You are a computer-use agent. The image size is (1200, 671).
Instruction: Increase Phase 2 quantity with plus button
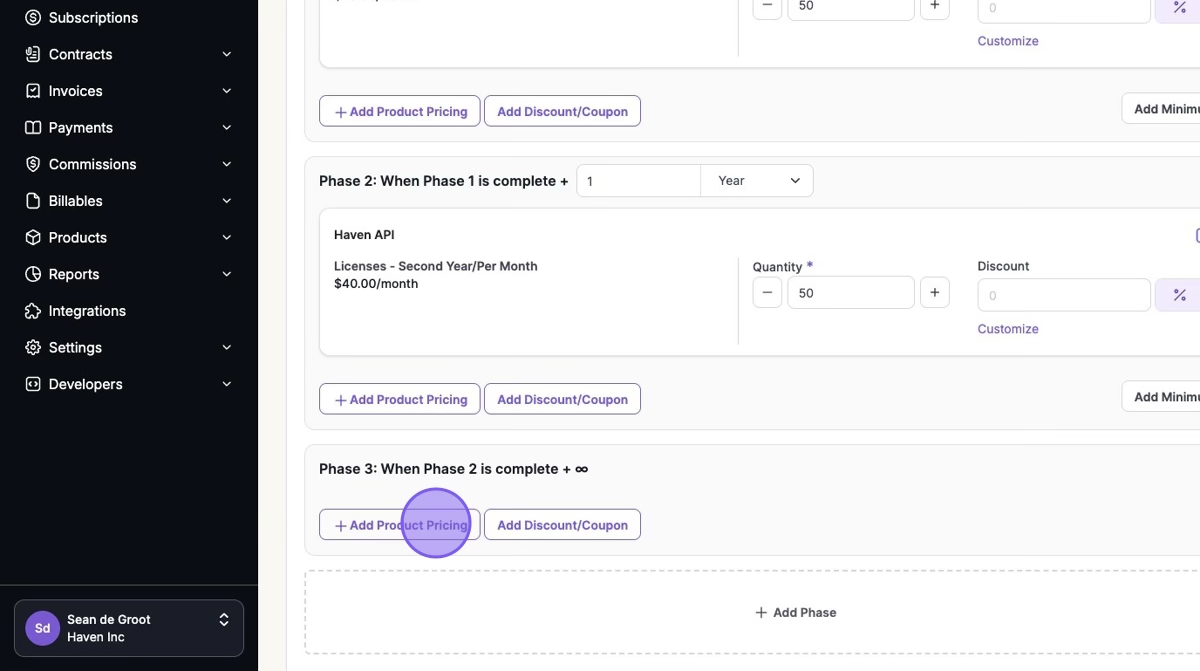pos(934,293)
